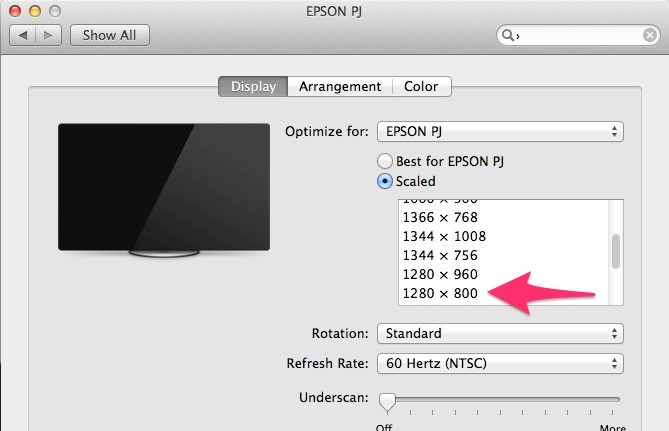Viewport: 669px width, 431px height.
Task: Clear the search field with X icon
Action: [649, 35]
